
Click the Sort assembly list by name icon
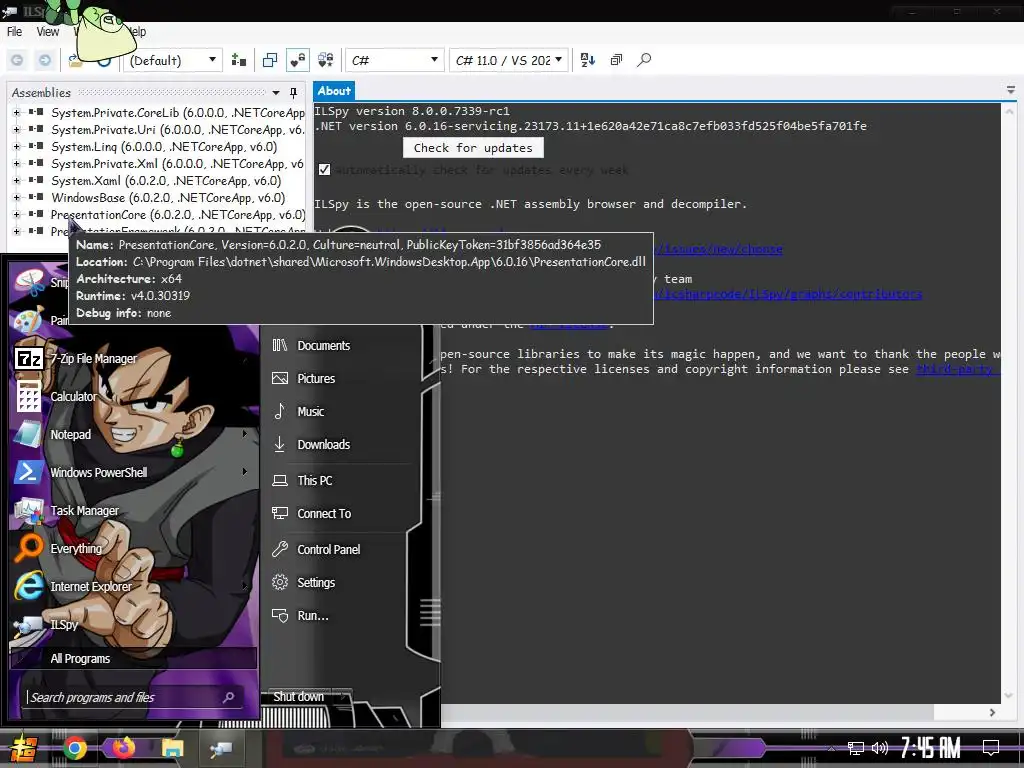588,60
